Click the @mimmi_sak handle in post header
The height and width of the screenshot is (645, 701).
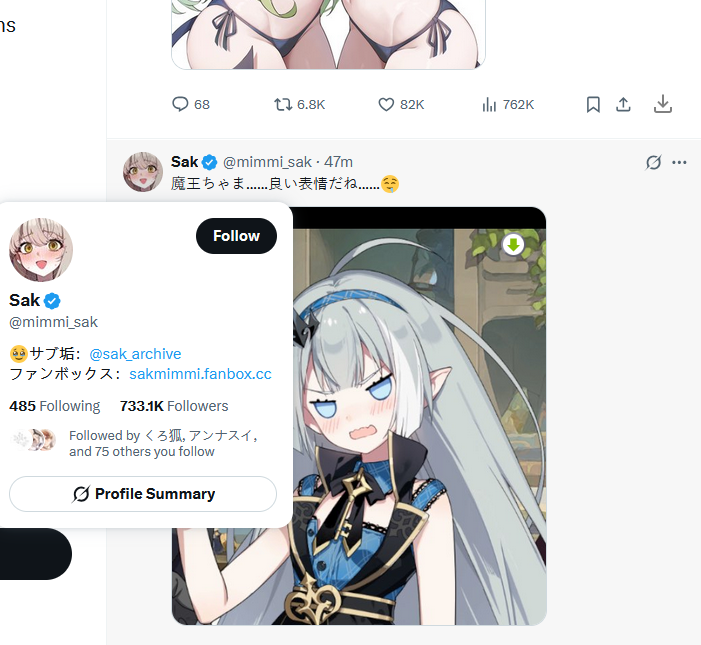pos(267,162)
